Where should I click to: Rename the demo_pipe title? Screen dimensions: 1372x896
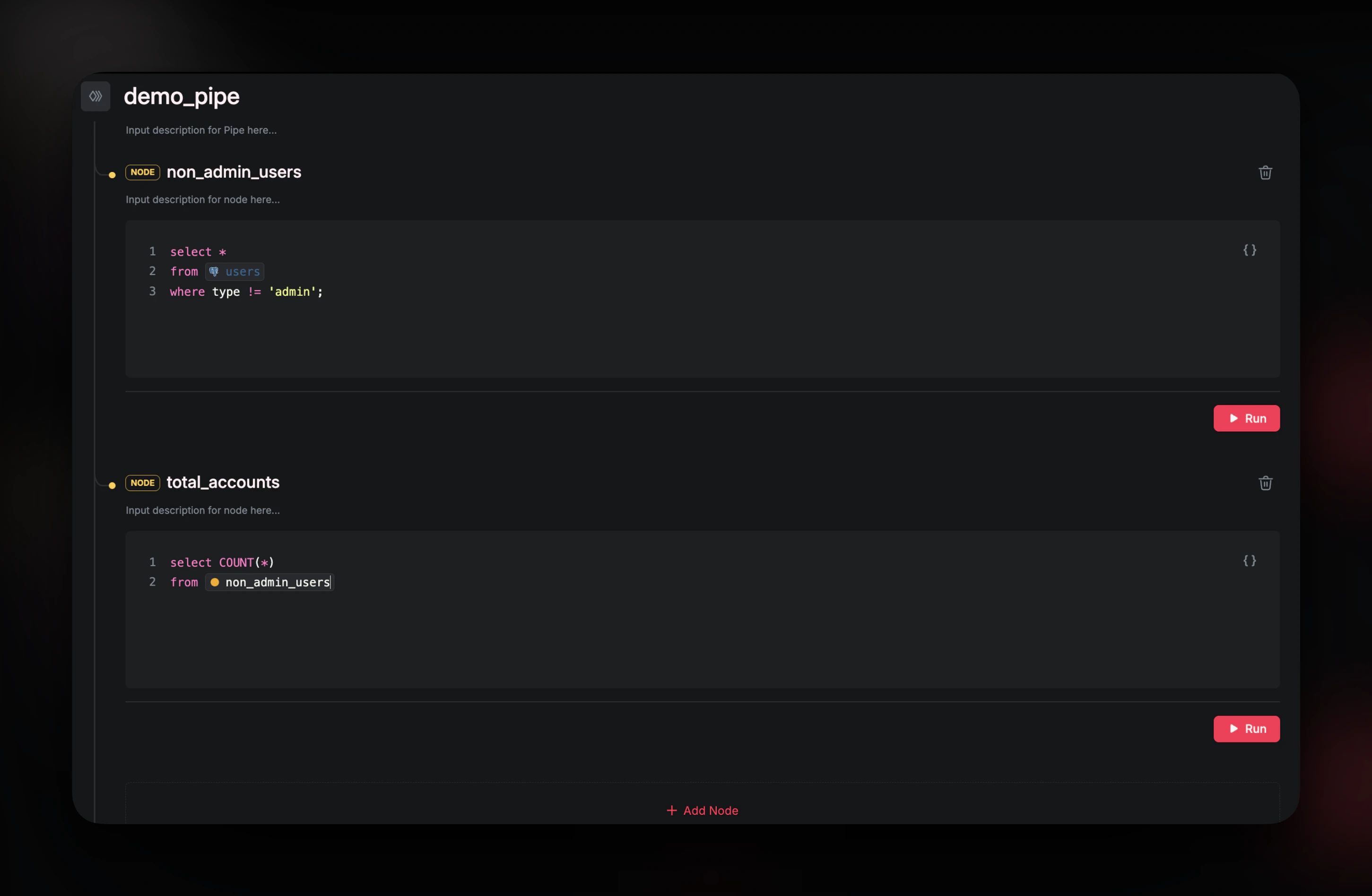(182, 96)
